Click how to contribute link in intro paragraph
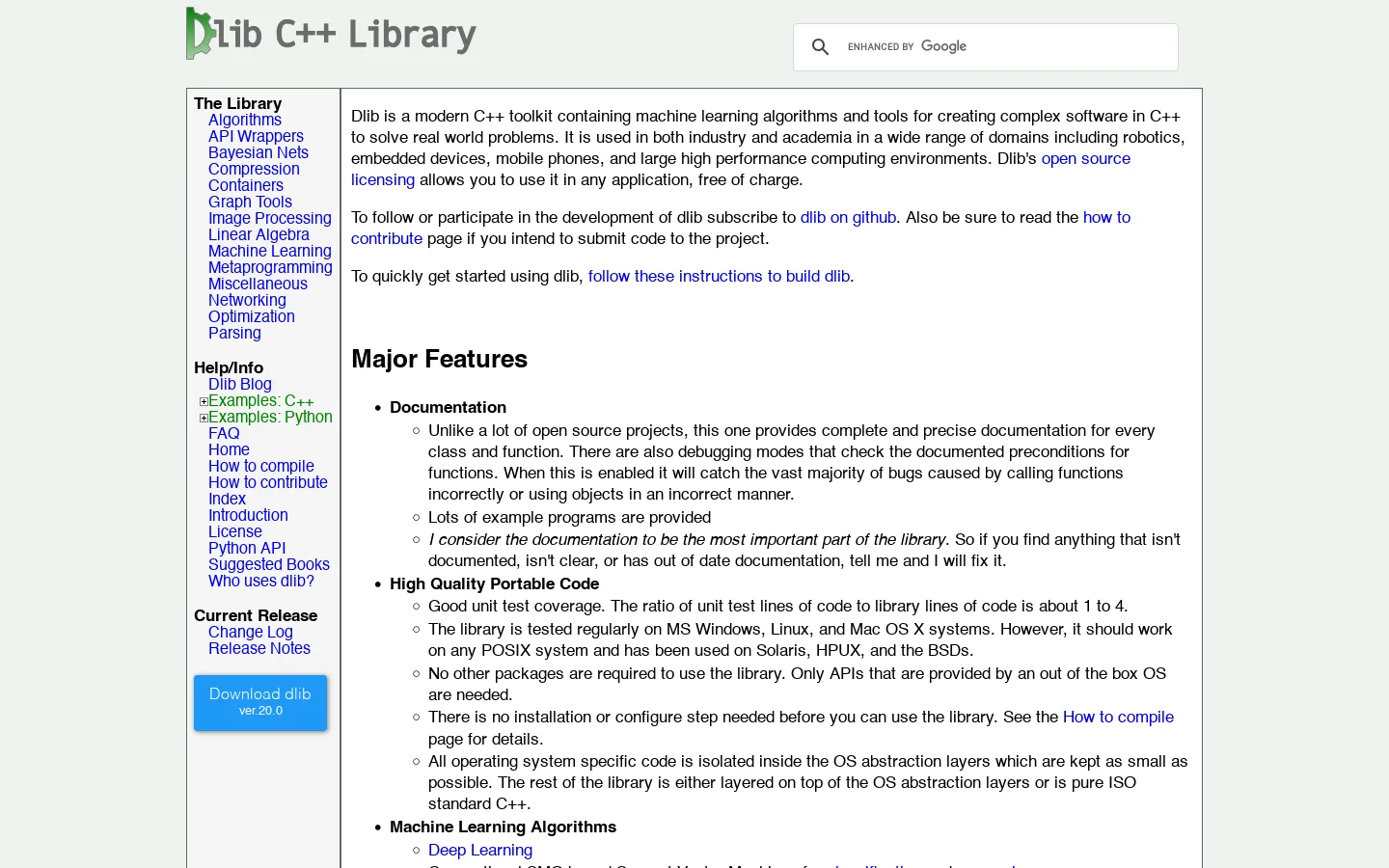 coord(1106,217)
